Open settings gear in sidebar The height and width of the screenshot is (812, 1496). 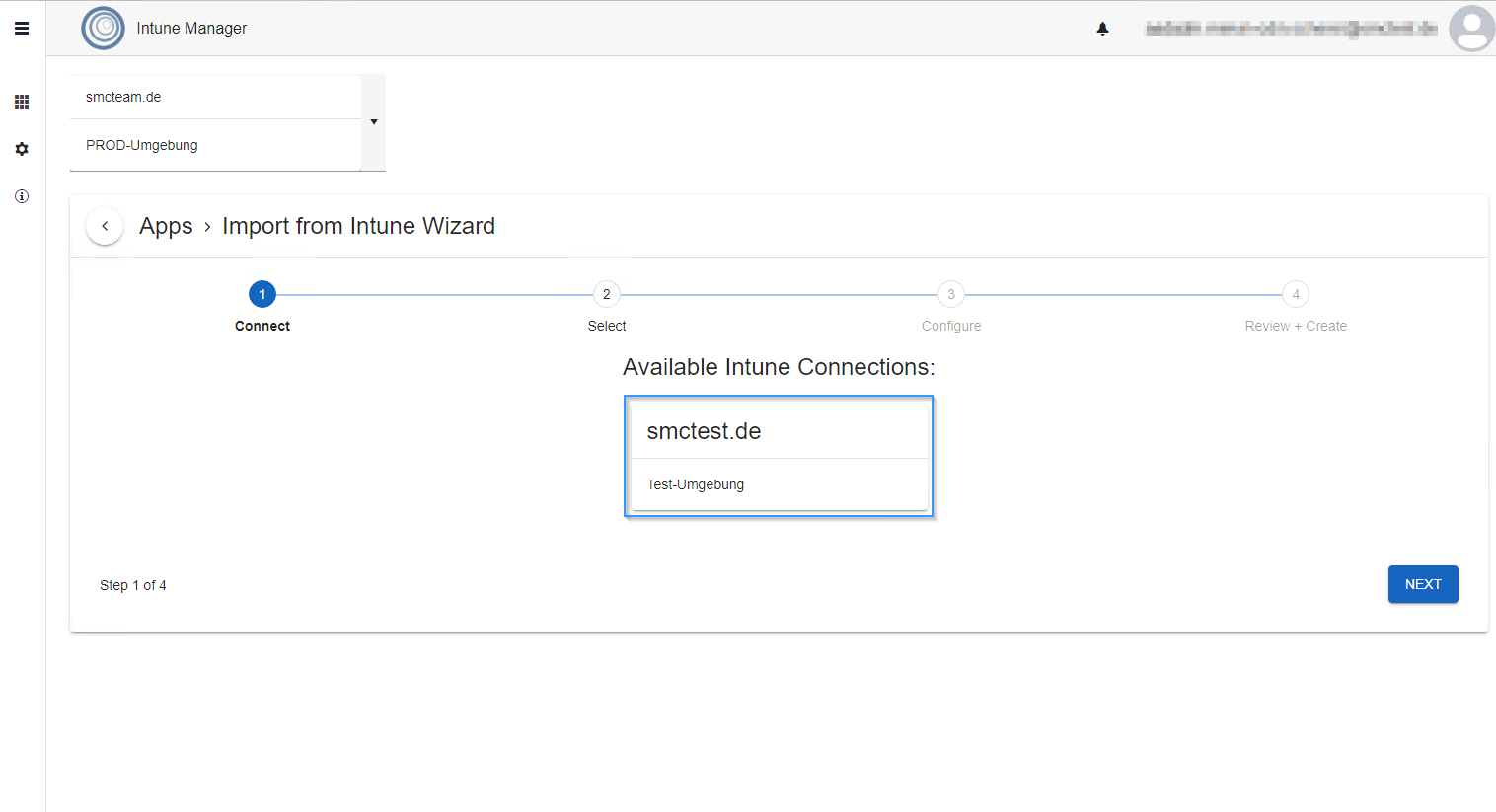(x=22, y=149)
